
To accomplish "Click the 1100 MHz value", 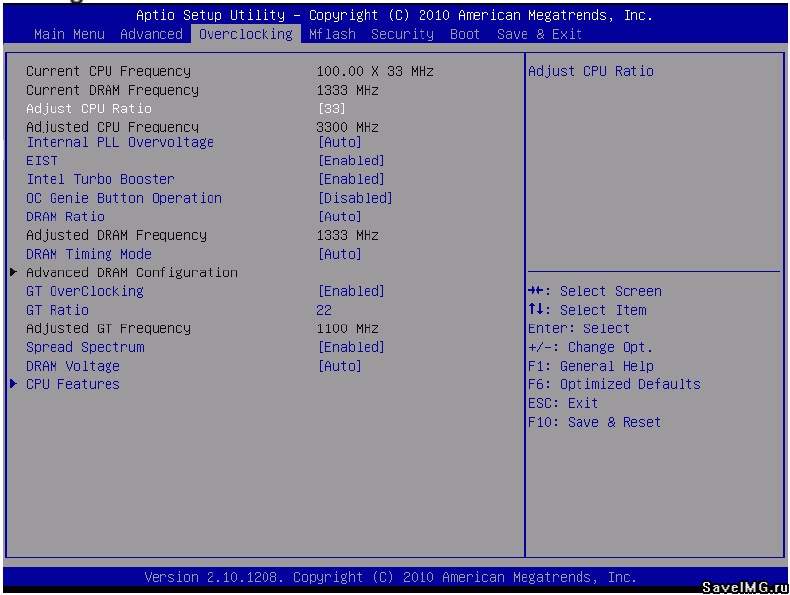I will (x=348, y=328).
